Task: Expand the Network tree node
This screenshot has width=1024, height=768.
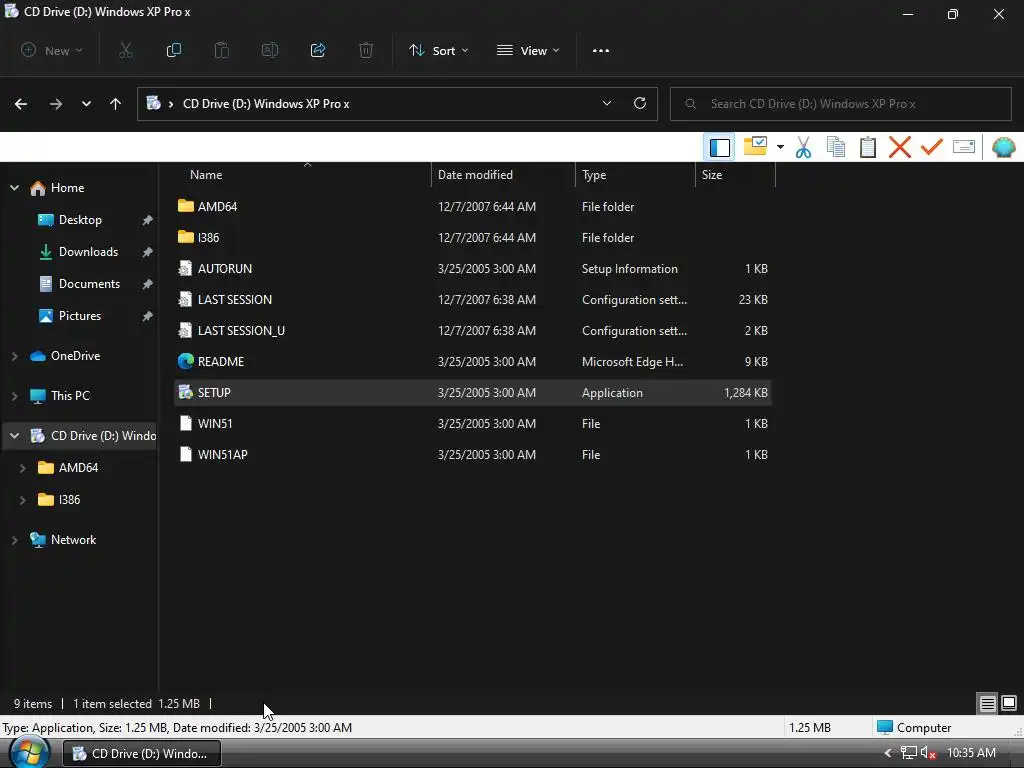Action: click(x=14, y=540)
